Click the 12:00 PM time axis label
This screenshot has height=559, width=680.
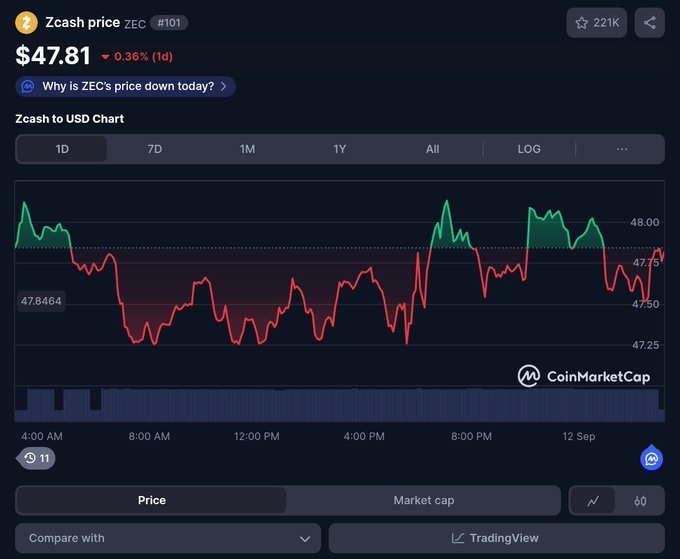(x=256, y=436)
